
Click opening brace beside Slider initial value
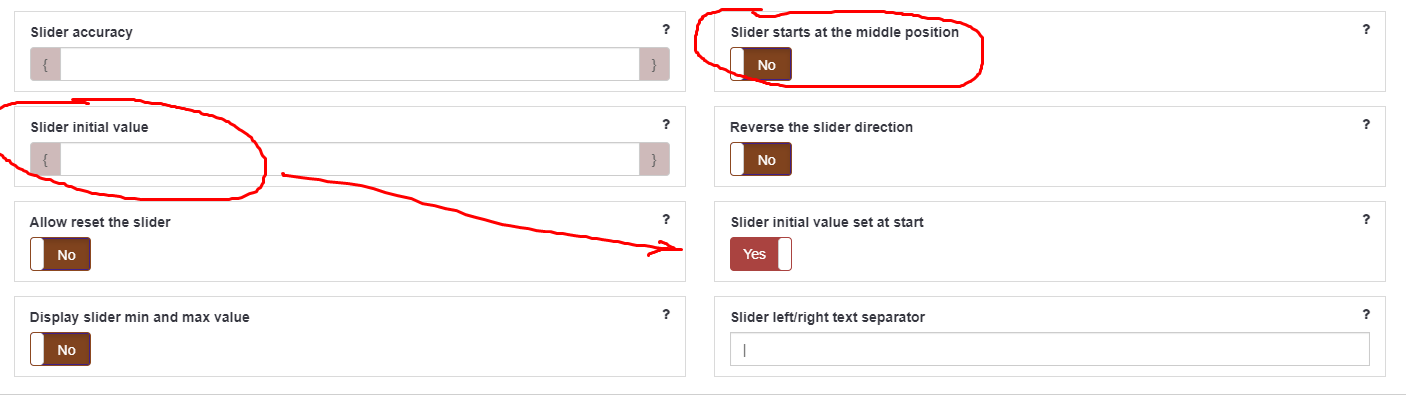[45, 159]
